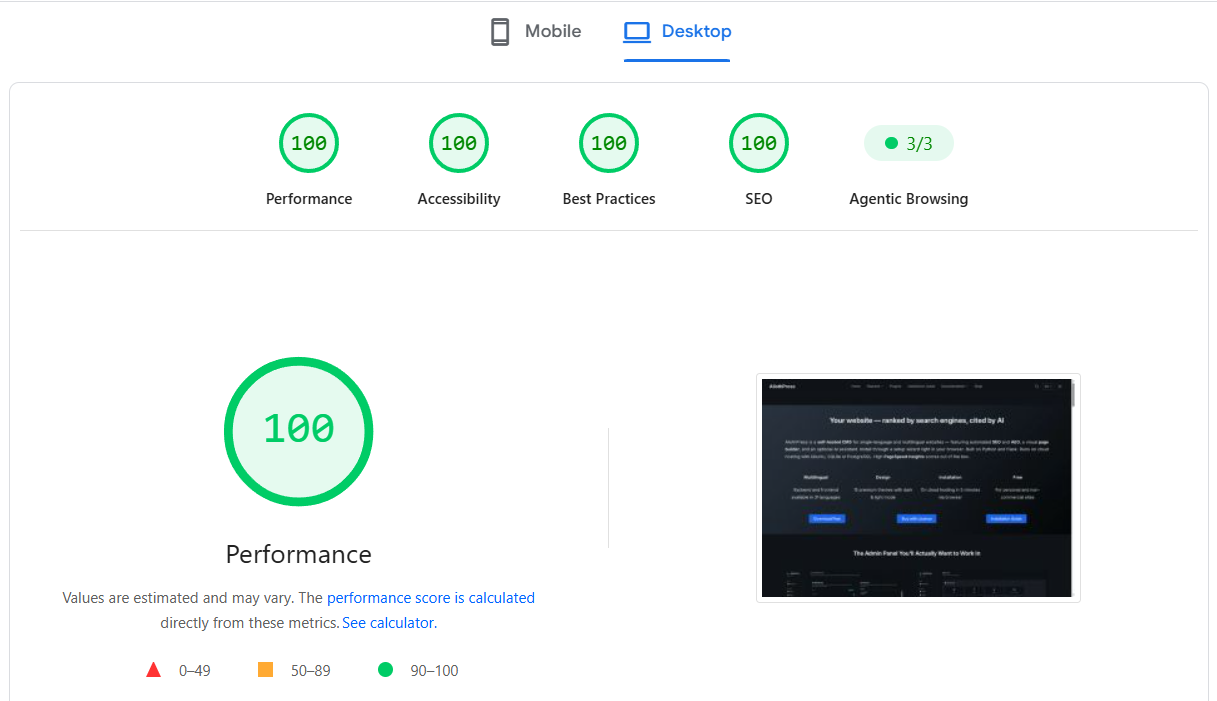Click the page screenshot thumbnail
This screenshot has height=701, width=1217.
coord(918,488)
